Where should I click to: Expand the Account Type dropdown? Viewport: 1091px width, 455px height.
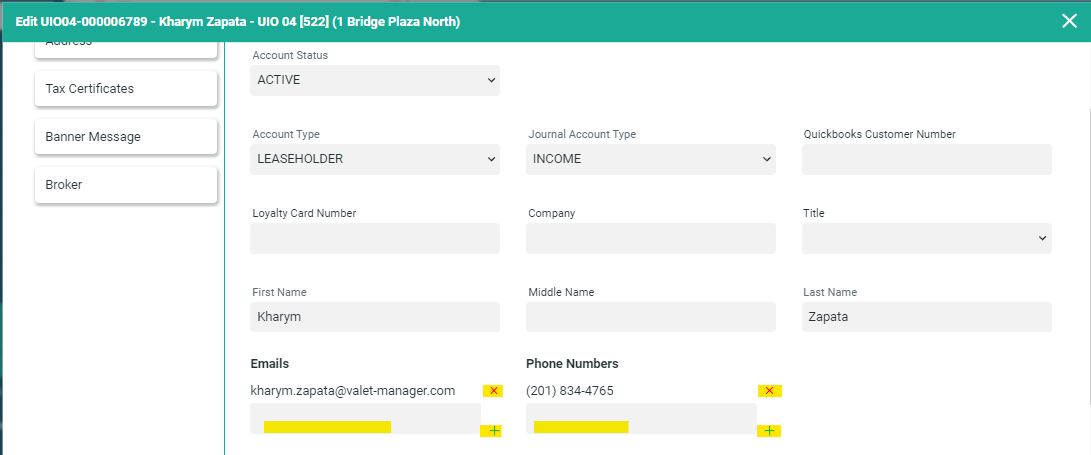click(x=374, y=159)
